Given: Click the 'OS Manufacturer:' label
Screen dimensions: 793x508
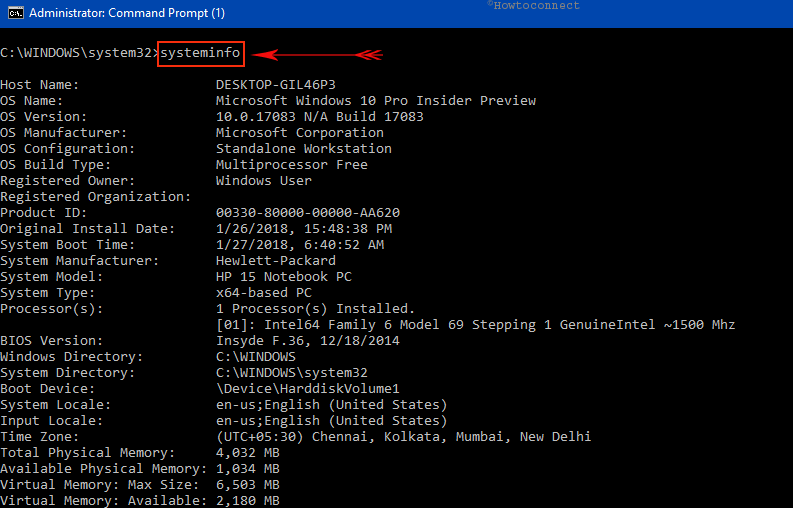Looking at the screenshot, I should tap(64, 133).
